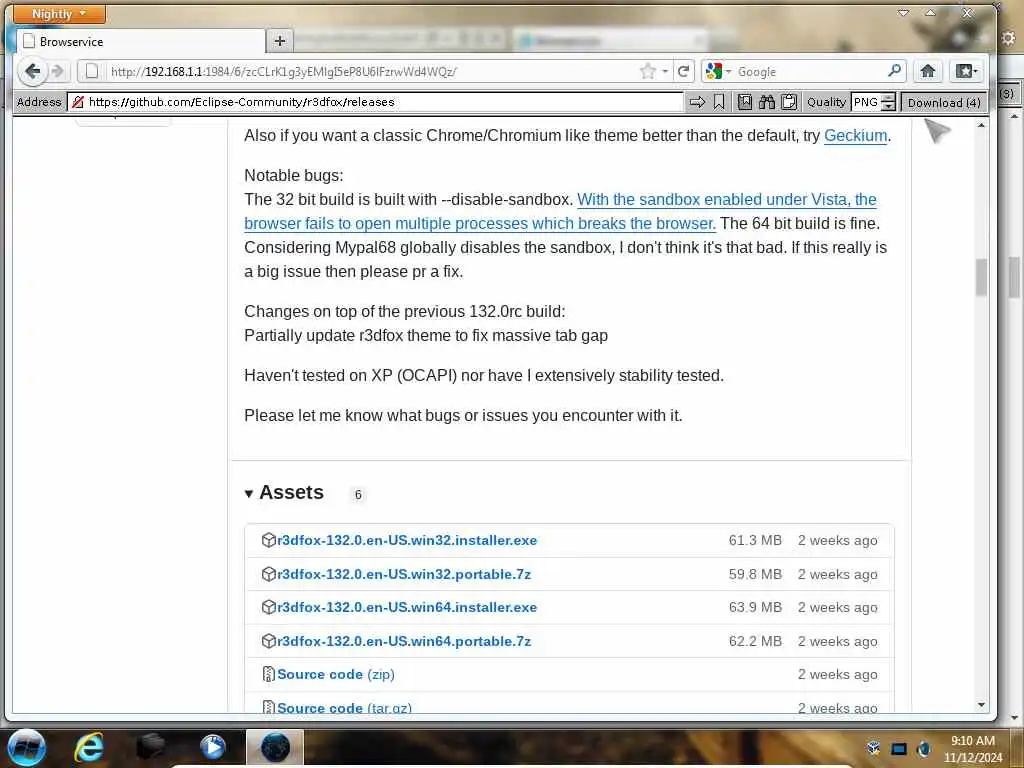This screenshot has width=1024, height=768.
Task: Click the page vertical scrollbar thumb
Action: [982, 278]
